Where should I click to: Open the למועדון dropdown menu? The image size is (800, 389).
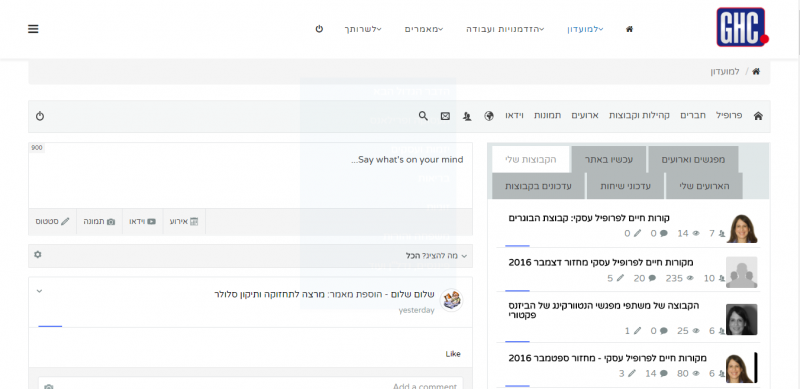pos(585,29)
